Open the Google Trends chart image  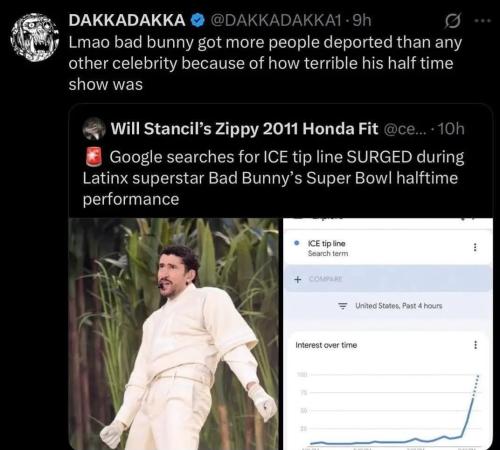point(388,334)
